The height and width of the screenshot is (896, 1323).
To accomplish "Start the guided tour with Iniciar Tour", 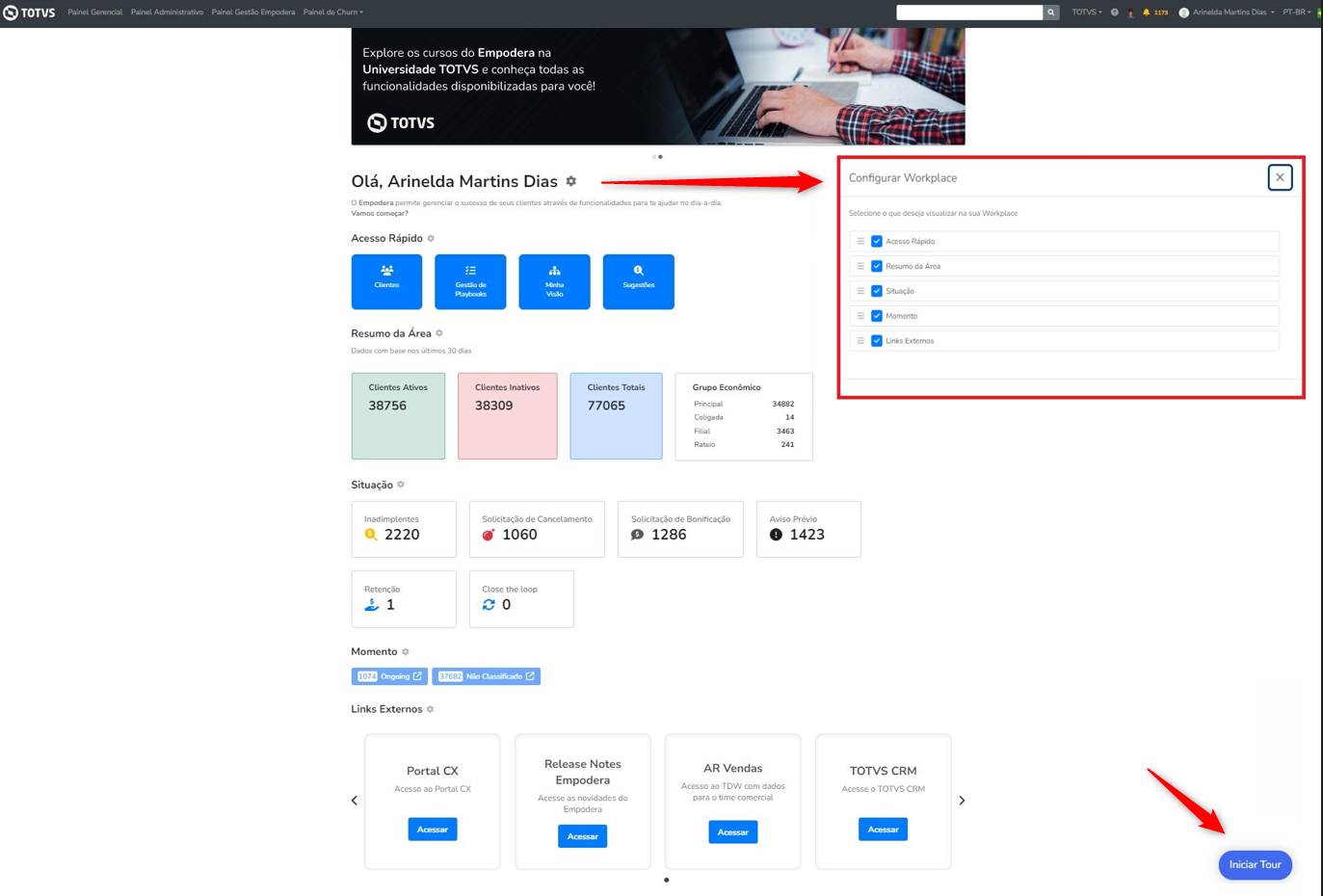I will click(1256, 865).
